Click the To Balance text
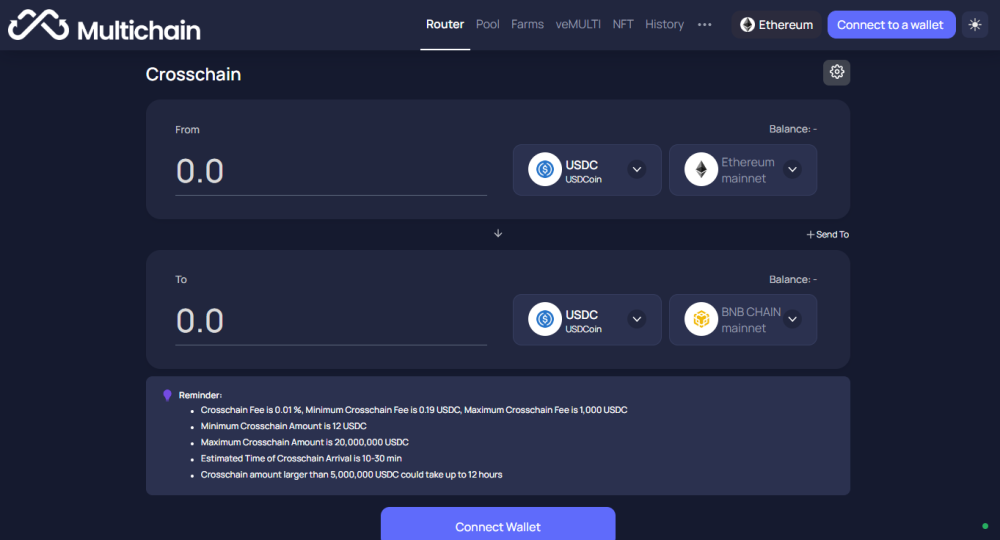 [x=793, y=279]
